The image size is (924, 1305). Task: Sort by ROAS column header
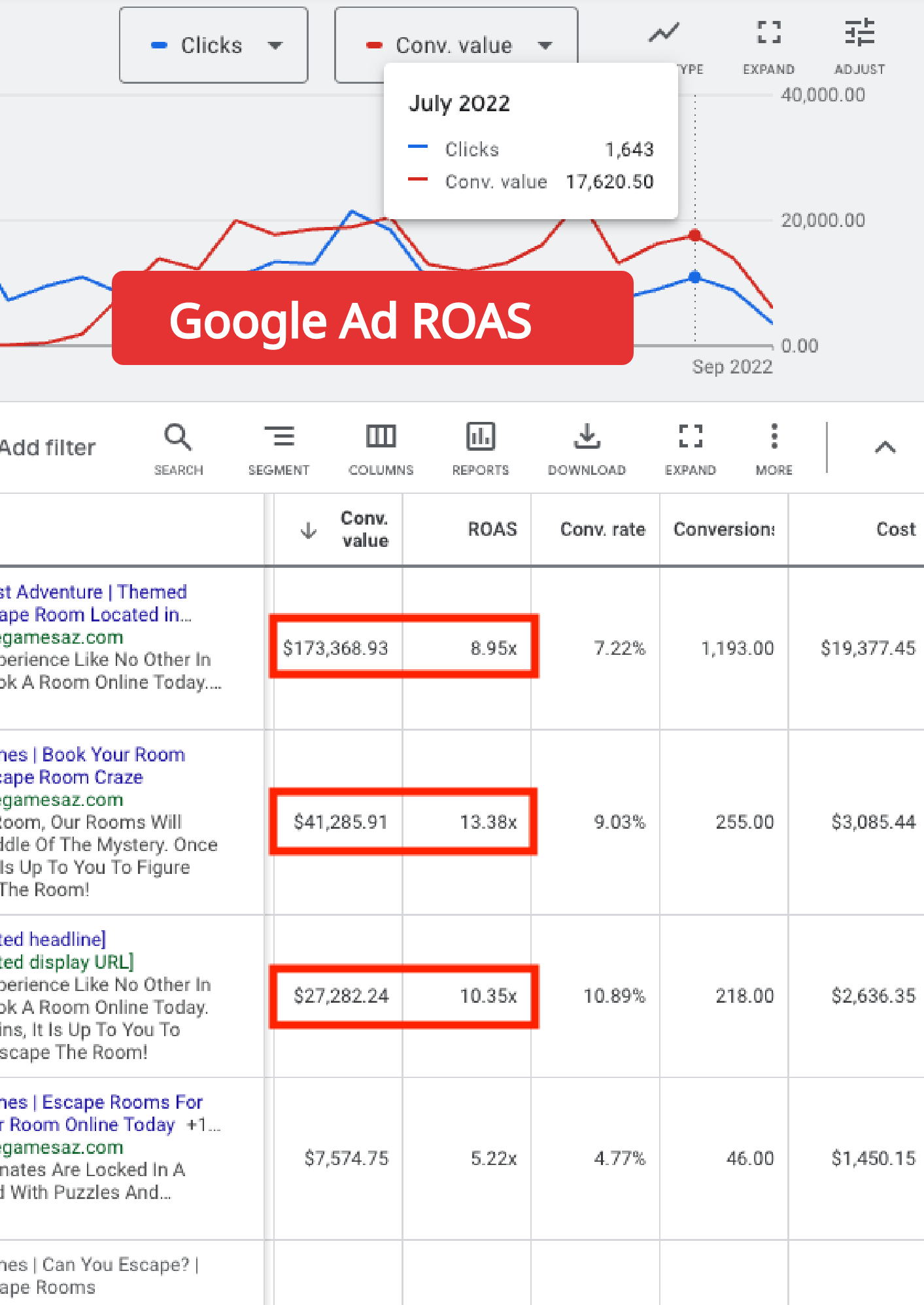492,529
